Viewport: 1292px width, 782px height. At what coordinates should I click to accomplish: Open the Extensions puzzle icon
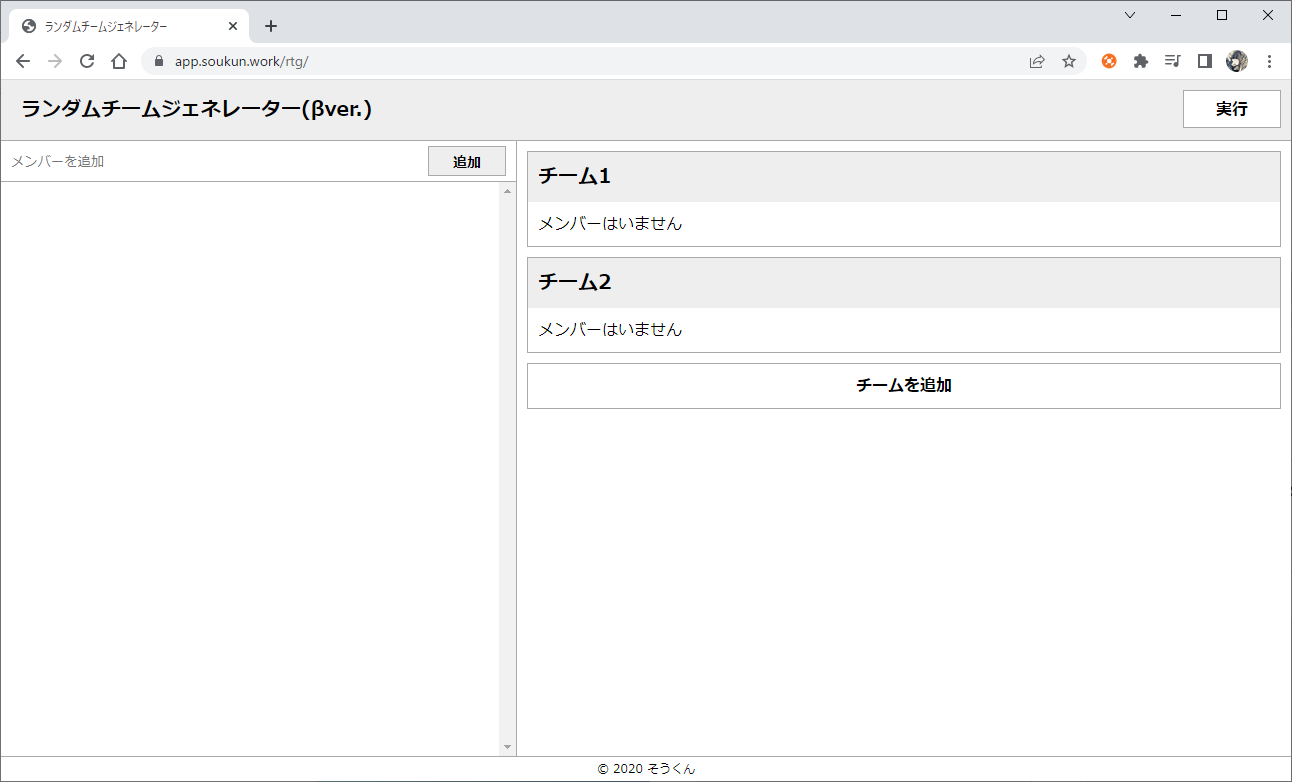click(x=1141, y=61)
